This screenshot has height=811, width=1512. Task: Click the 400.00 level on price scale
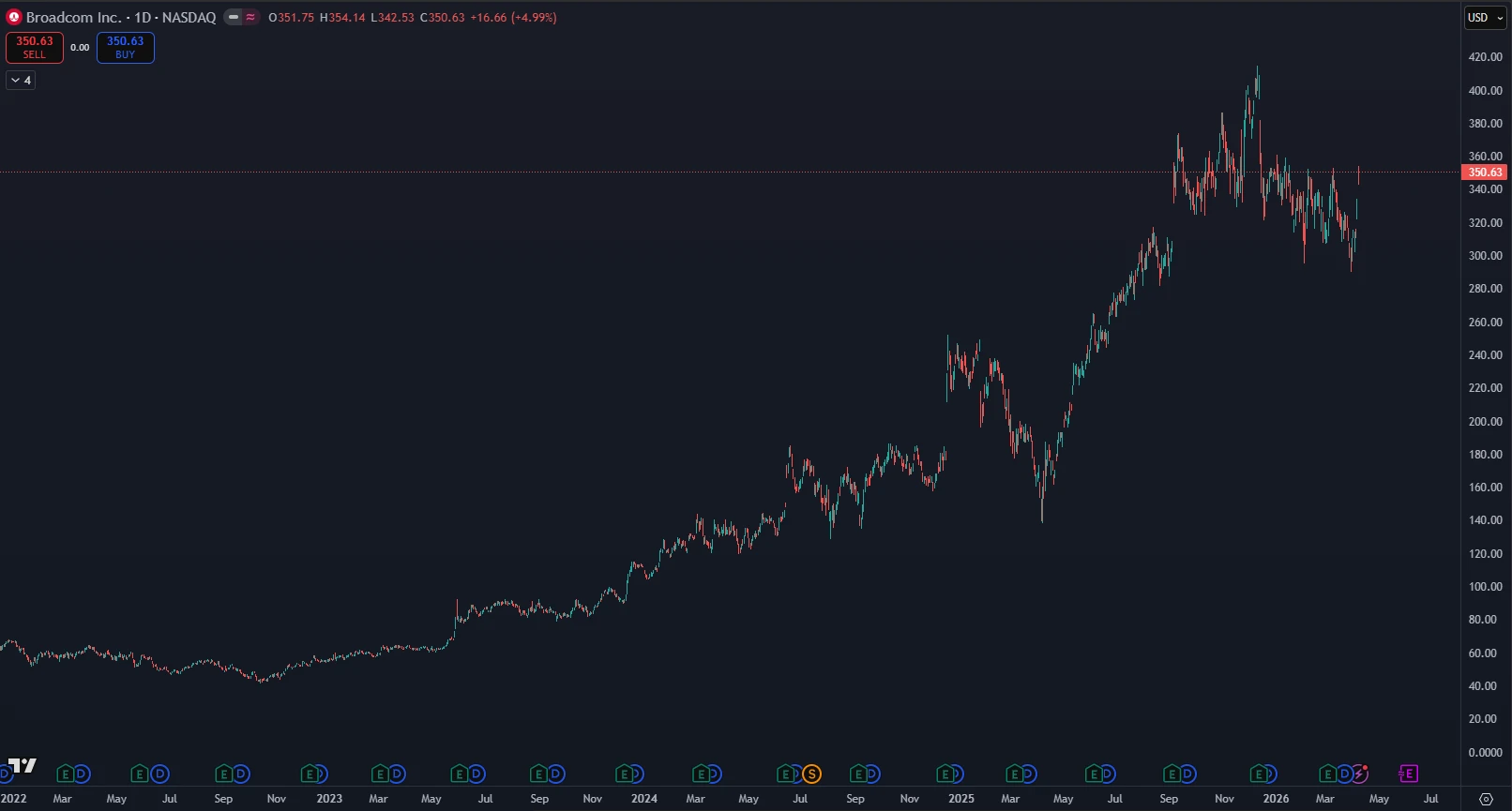point(1485,91)
